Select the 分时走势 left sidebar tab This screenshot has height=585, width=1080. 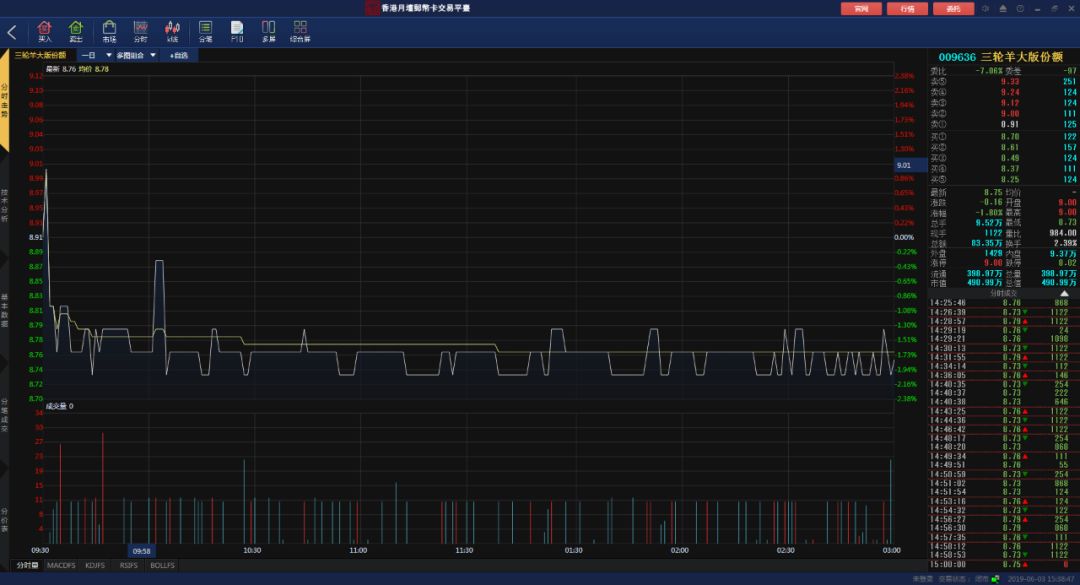click(4, 101)
